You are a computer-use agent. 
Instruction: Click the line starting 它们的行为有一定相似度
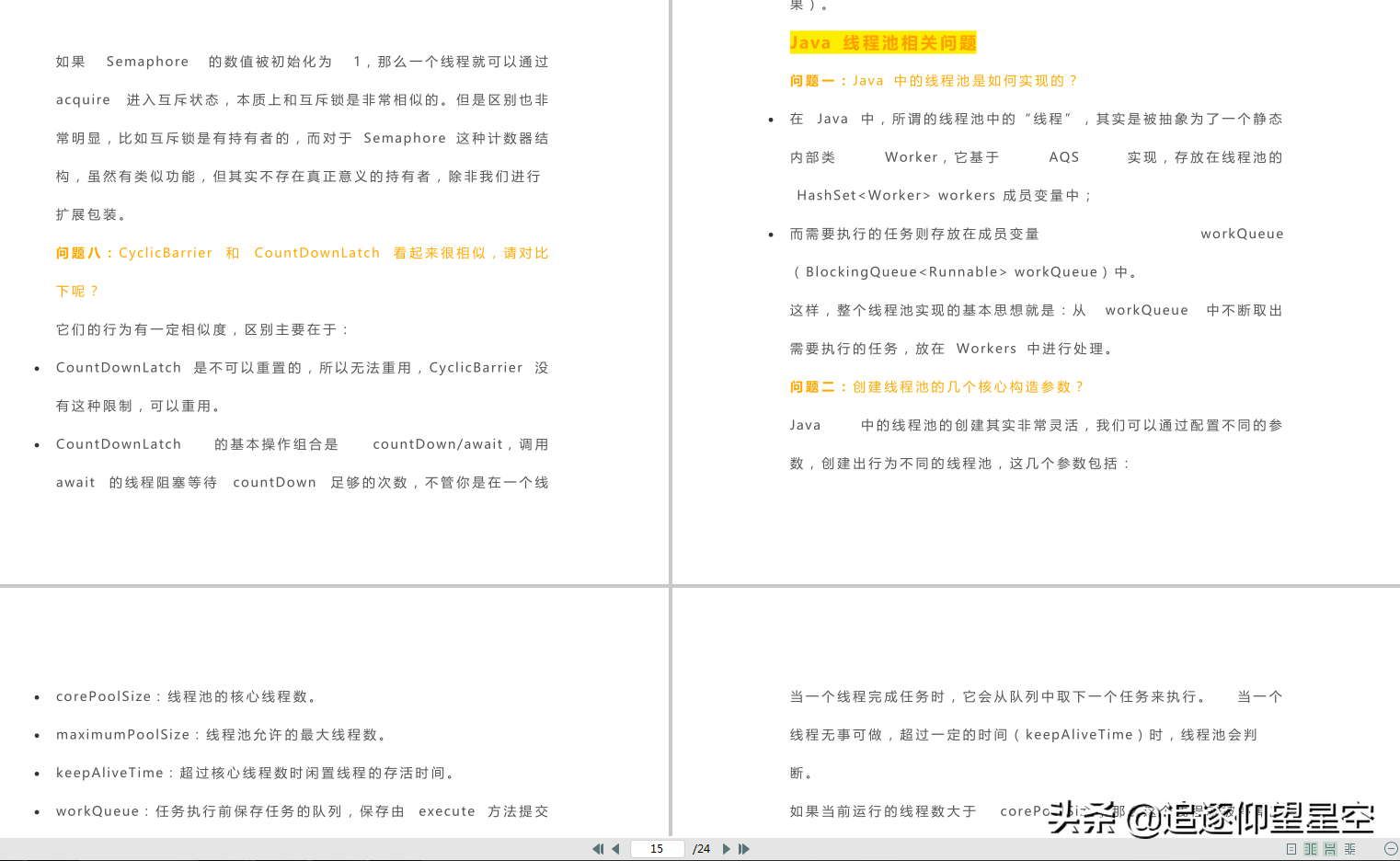tap(202, 329)
